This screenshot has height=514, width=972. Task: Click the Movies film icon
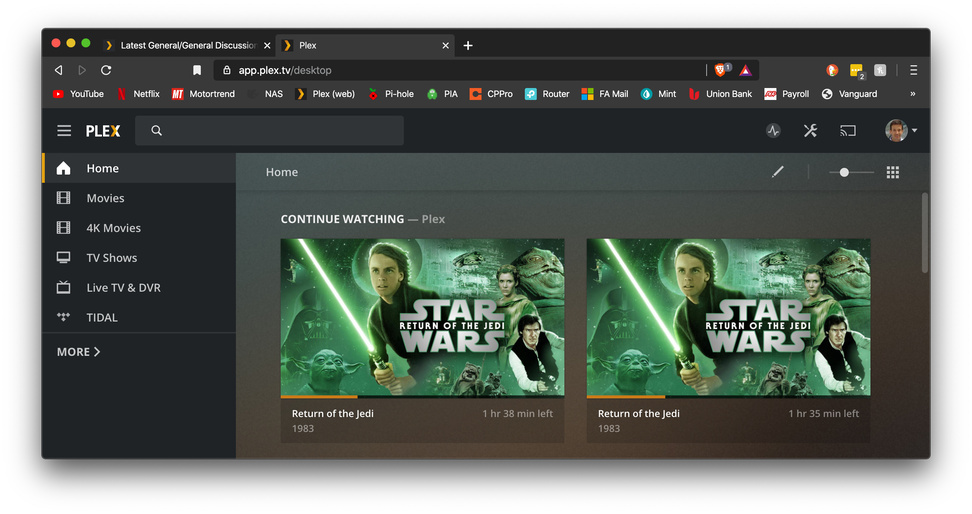click(x=63, y=198)
